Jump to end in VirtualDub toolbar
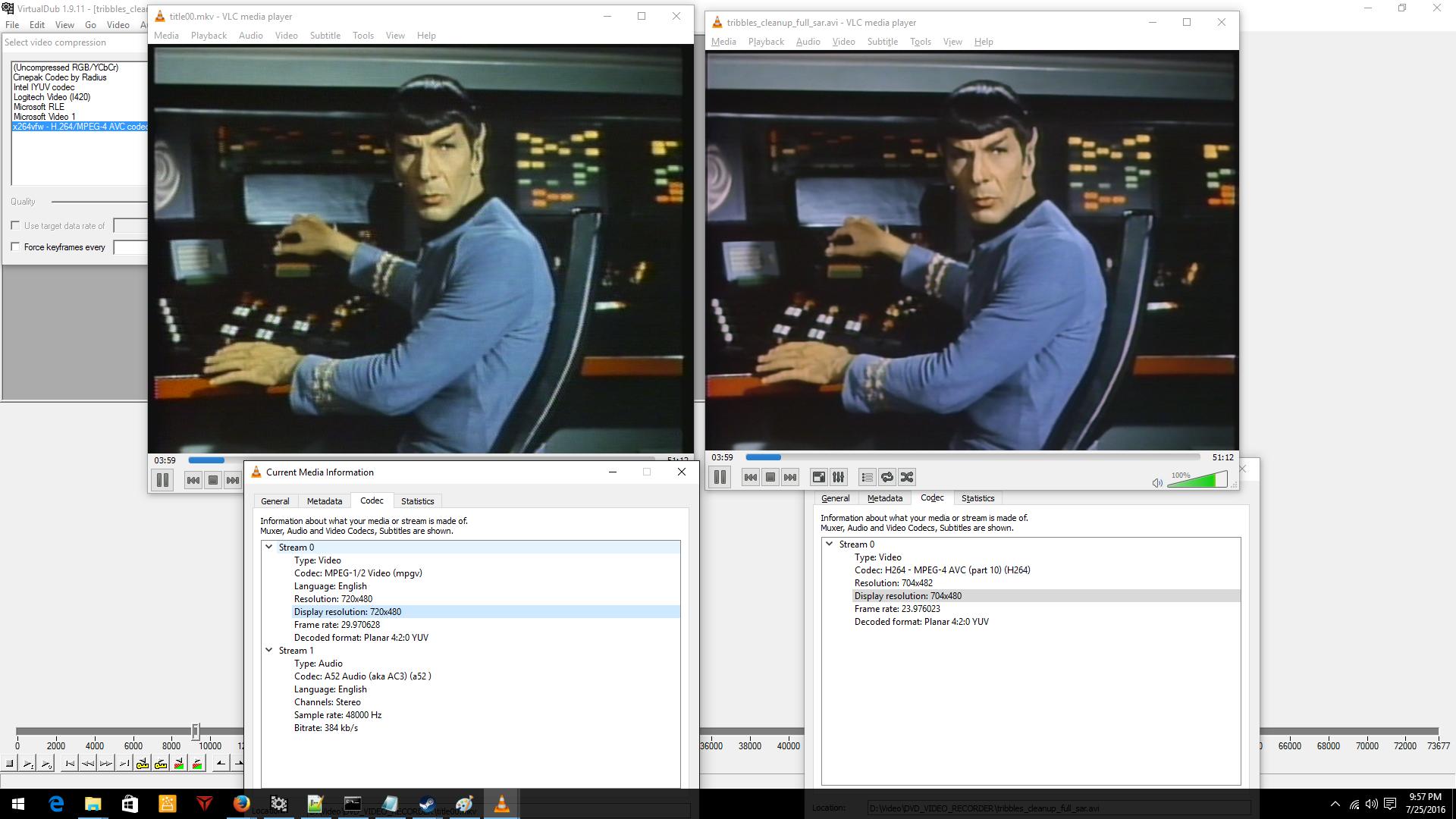Screen dimensions: 1456x819 pyautogui.click(x=124, y=764)
